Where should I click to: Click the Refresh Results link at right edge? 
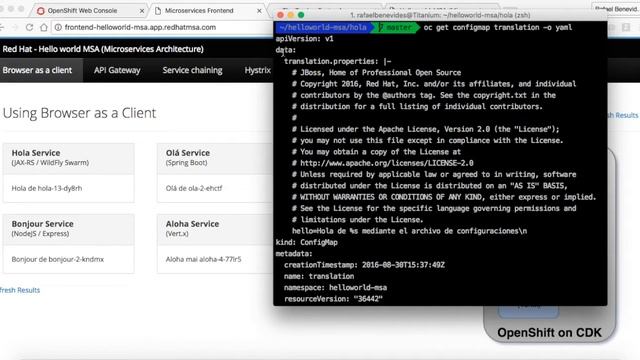coord(623,116)
